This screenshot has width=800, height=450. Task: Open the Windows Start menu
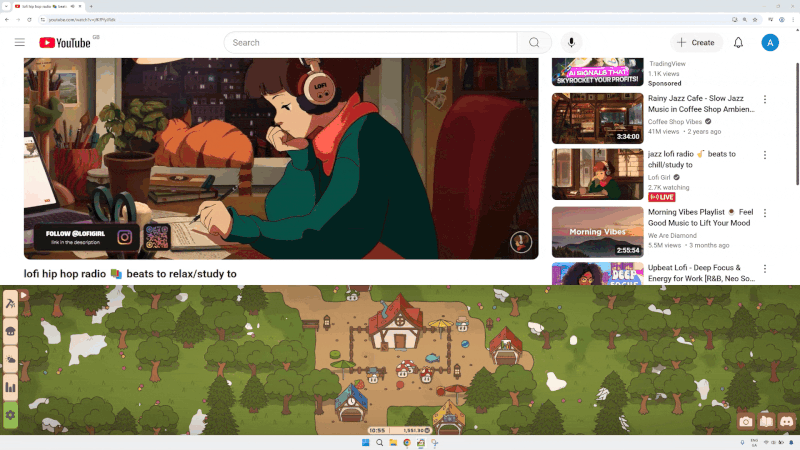pos(365,442)
